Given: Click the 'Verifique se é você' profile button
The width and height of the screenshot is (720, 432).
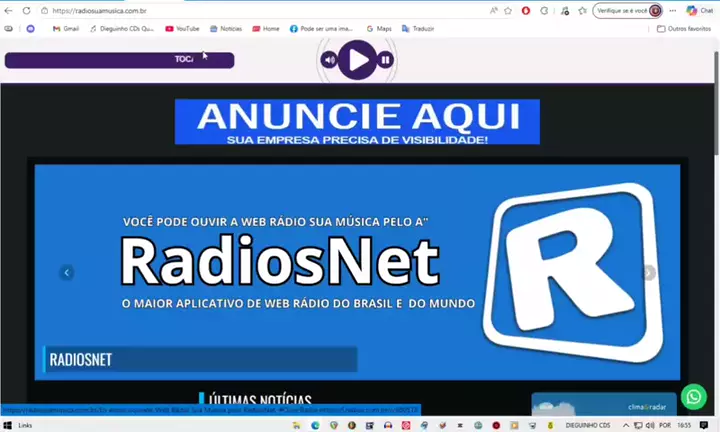Looking at the screenshot, I should tap(627, 11).
